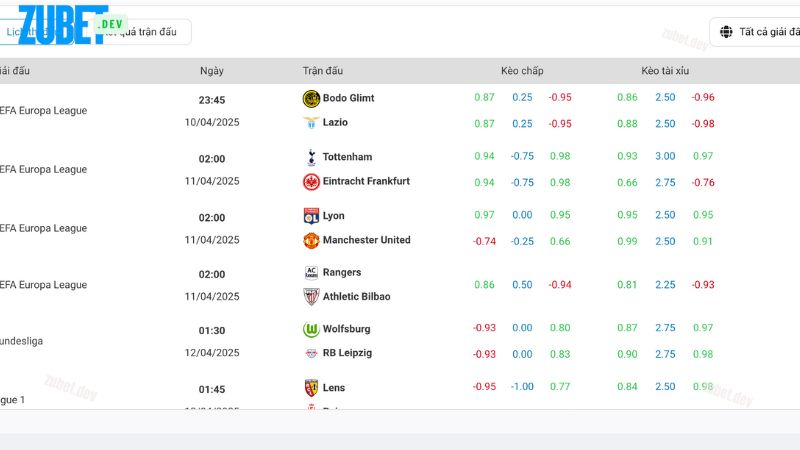Screen dimensions: 800x450
Task: Click the Manchester United crest
Action: 311,240
